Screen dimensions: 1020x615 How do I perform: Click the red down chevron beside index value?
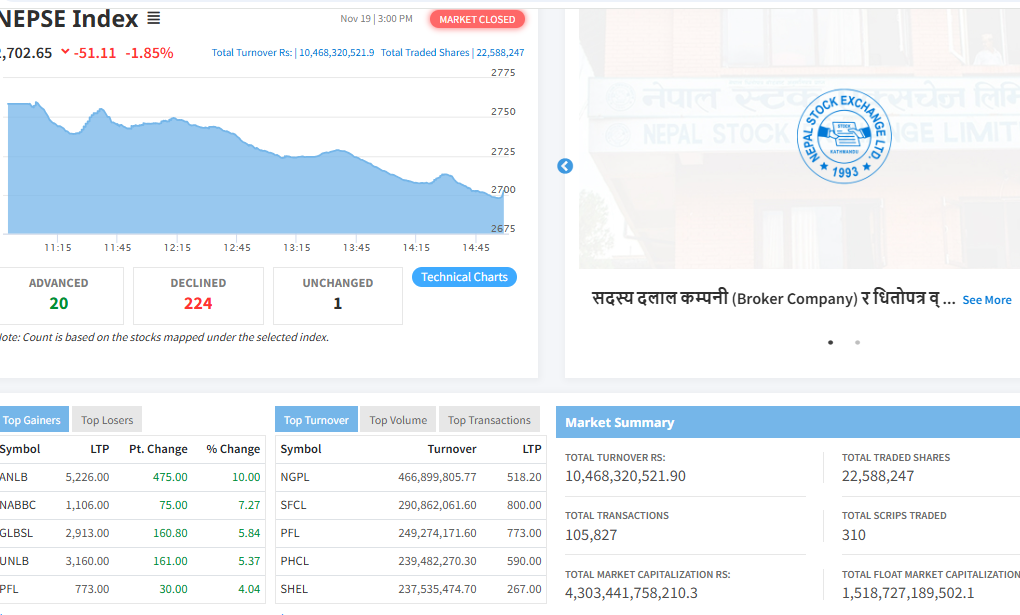(65, 51)
